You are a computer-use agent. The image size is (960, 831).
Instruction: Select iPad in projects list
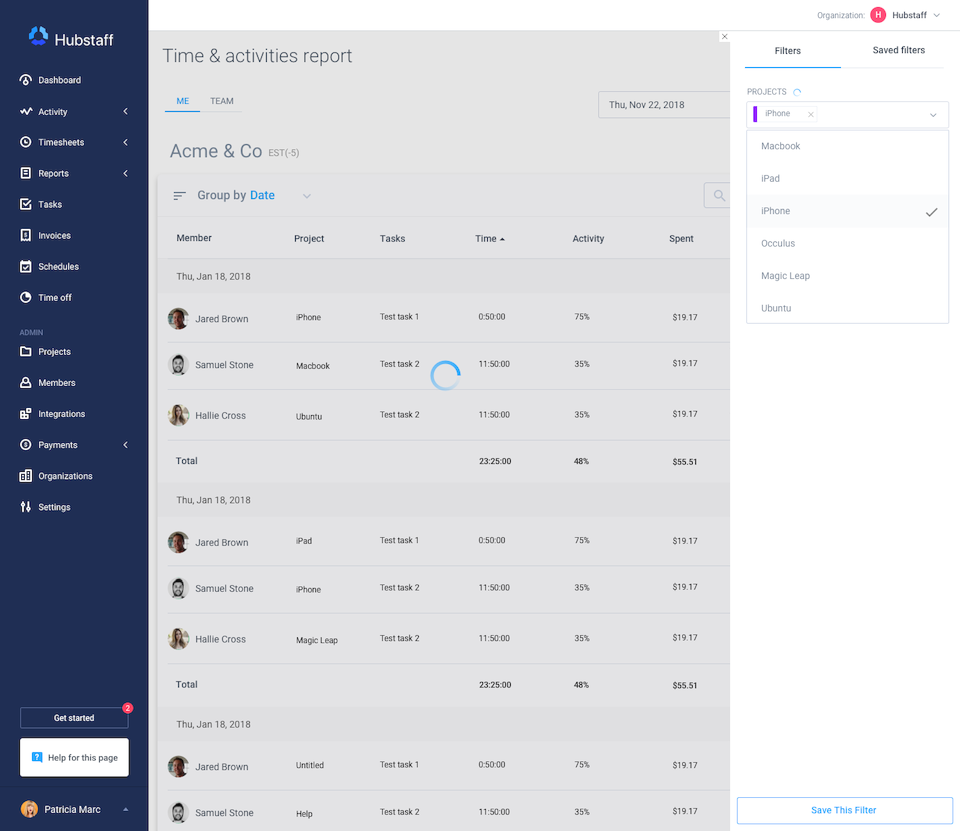pyautogui.click(x=847, y=178)
